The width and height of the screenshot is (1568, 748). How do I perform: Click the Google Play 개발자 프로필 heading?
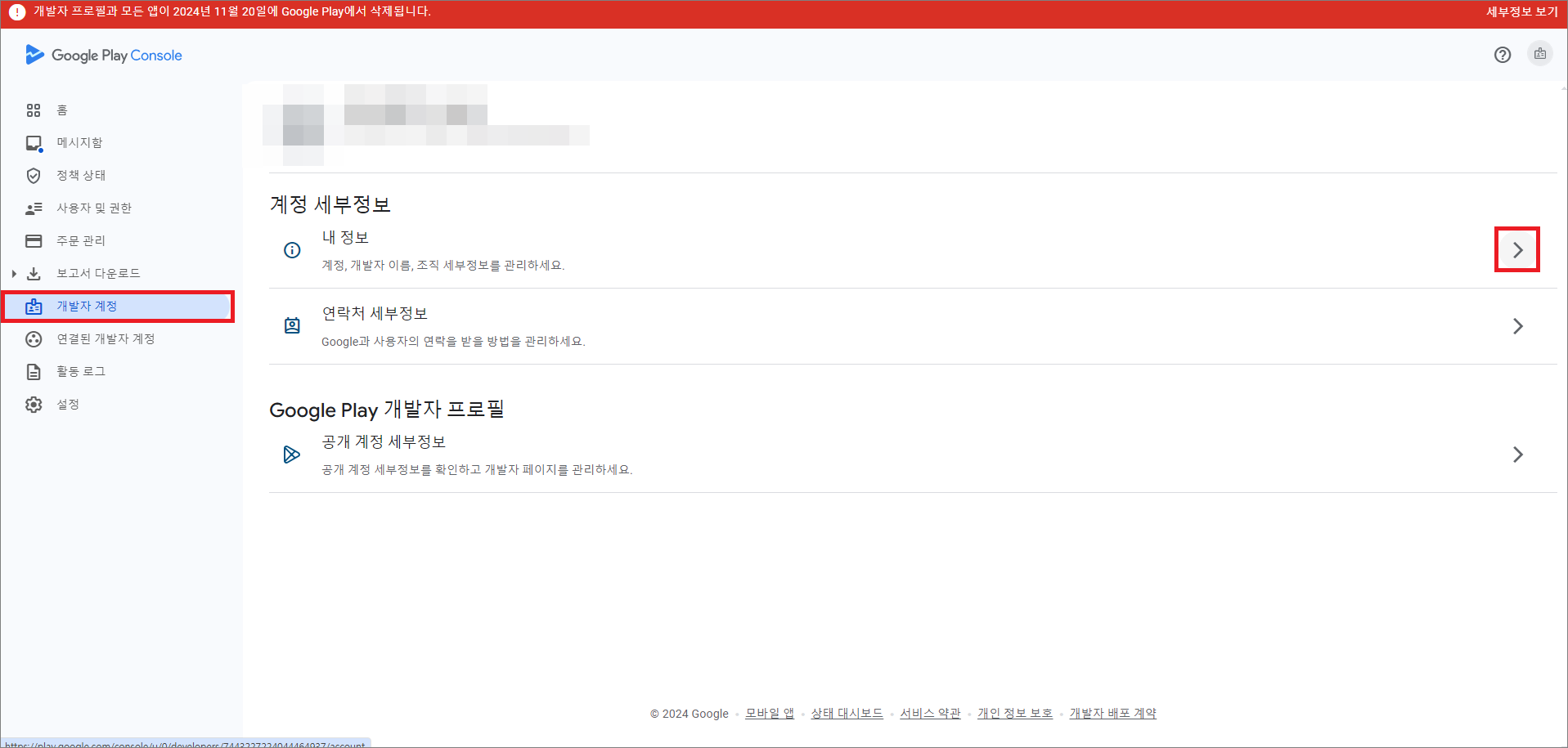[387, 410]
